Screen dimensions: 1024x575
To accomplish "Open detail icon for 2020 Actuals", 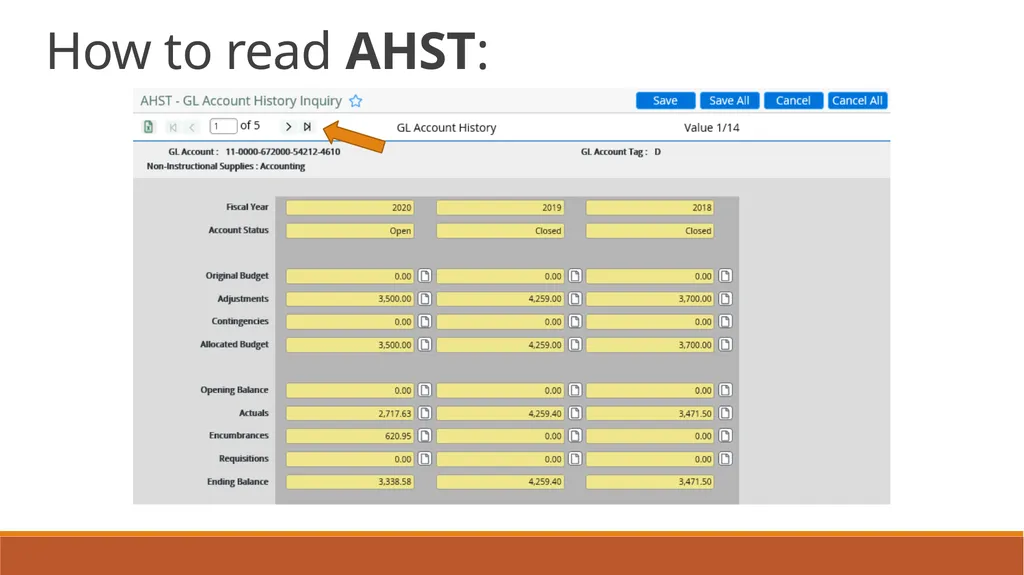I will (x=424, y=413).
